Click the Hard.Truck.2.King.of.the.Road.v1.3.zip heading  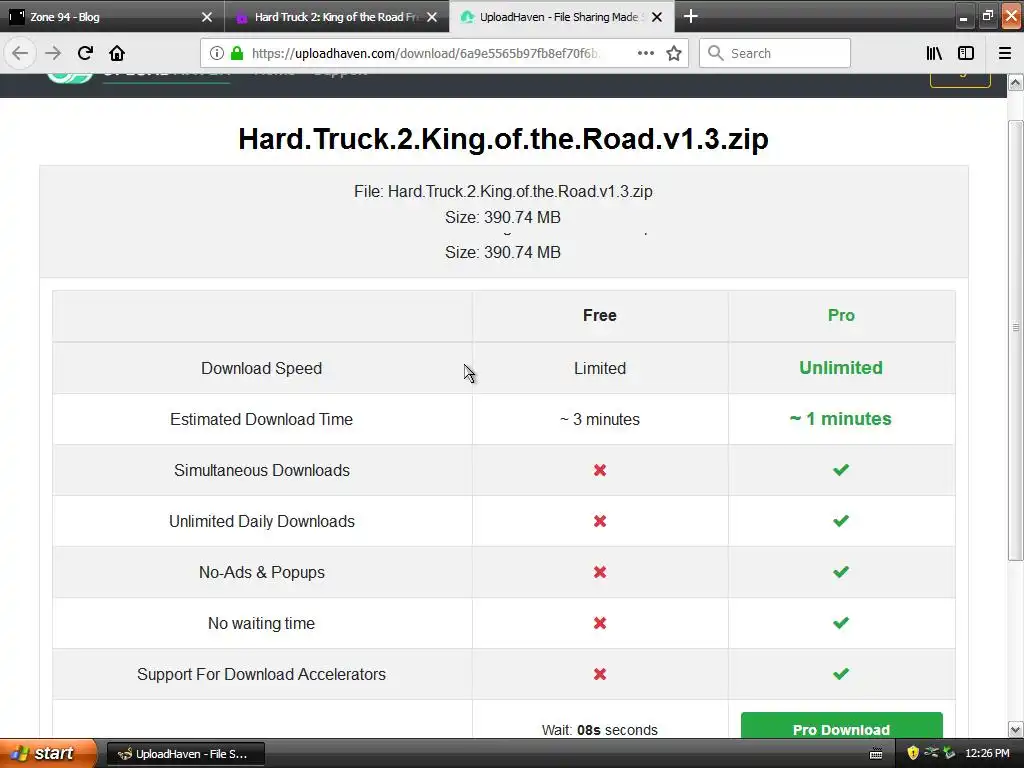click(x=503, y=138)
